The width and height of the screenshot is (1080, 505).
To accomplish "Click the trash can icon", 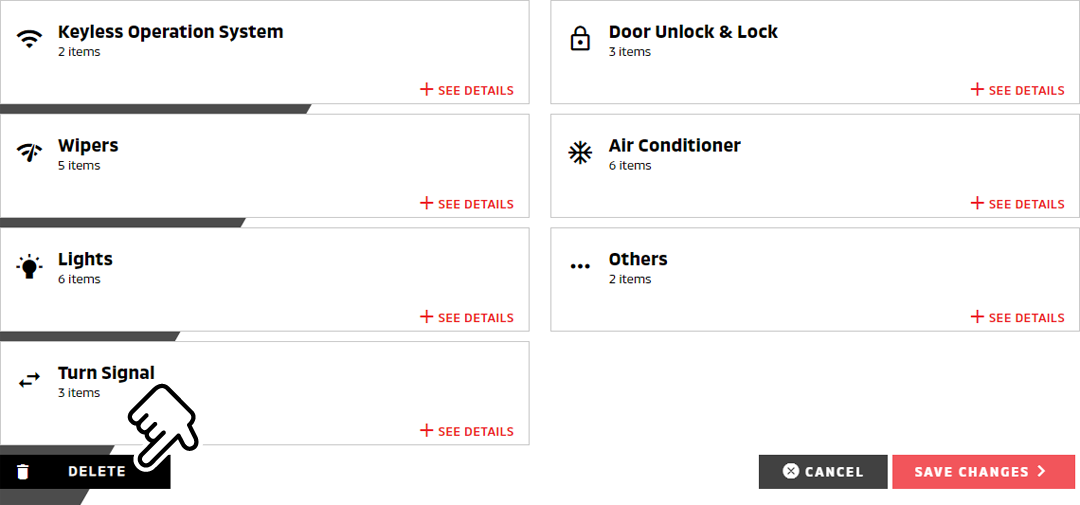I will coord(23,472).
